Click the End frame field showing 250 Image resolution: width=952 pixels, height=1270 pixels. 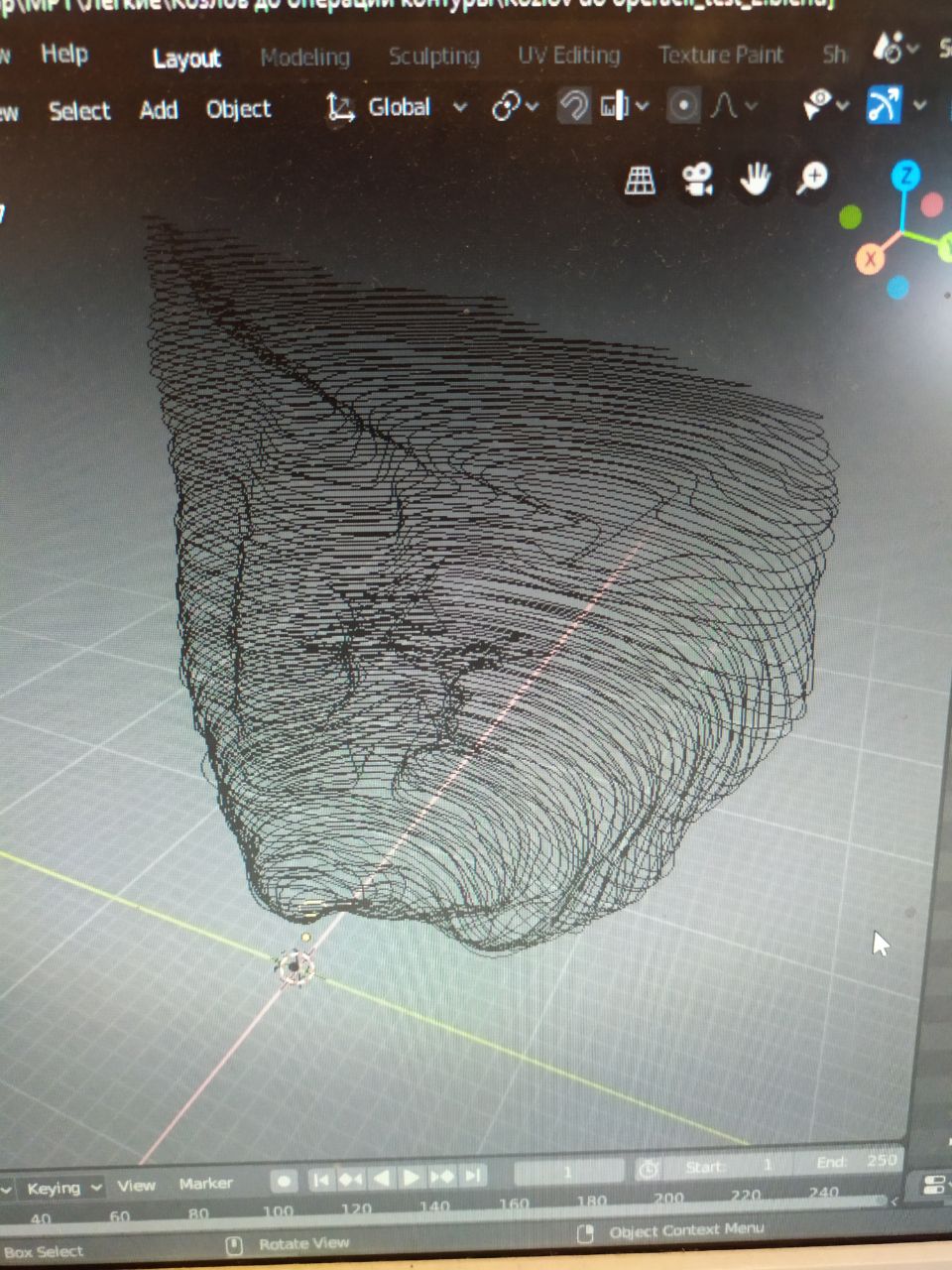click(x=850, y=1162)
